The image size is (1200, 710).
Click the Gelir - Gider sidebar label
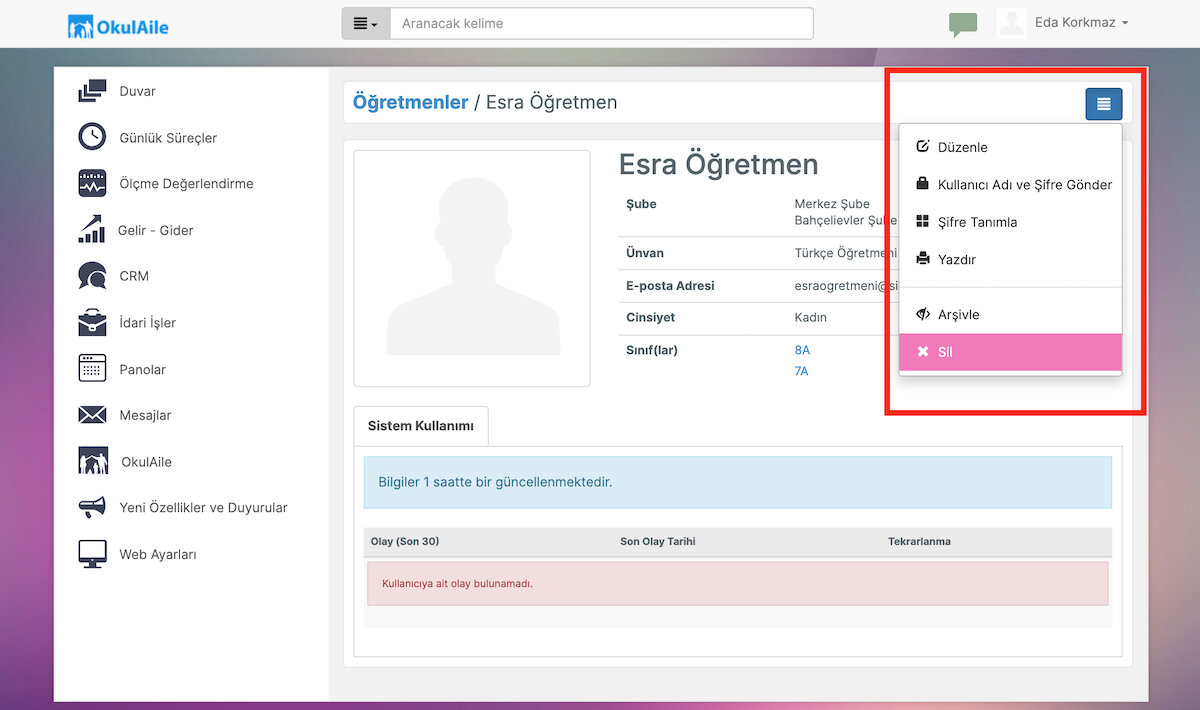[156, 230]
